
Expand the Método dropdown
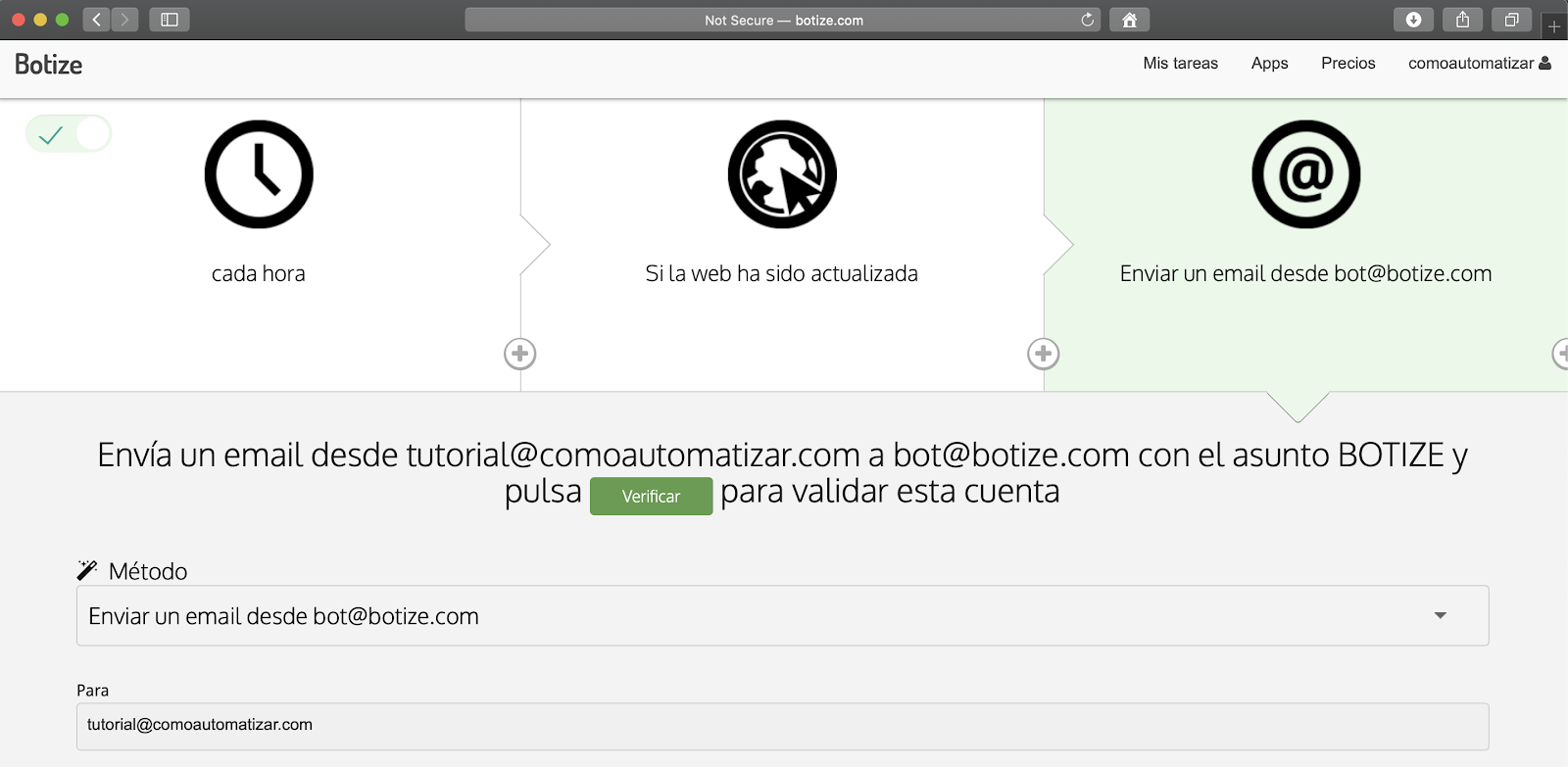point(1441,615)
